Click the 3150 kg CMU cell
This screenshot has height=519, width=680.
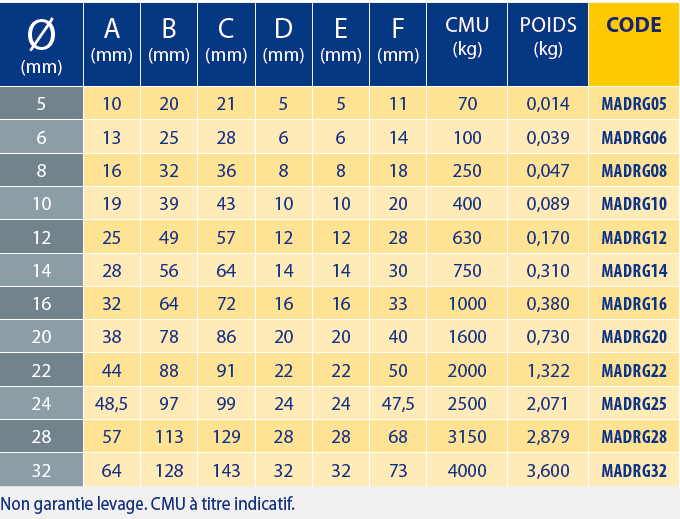tap(467, 437)
